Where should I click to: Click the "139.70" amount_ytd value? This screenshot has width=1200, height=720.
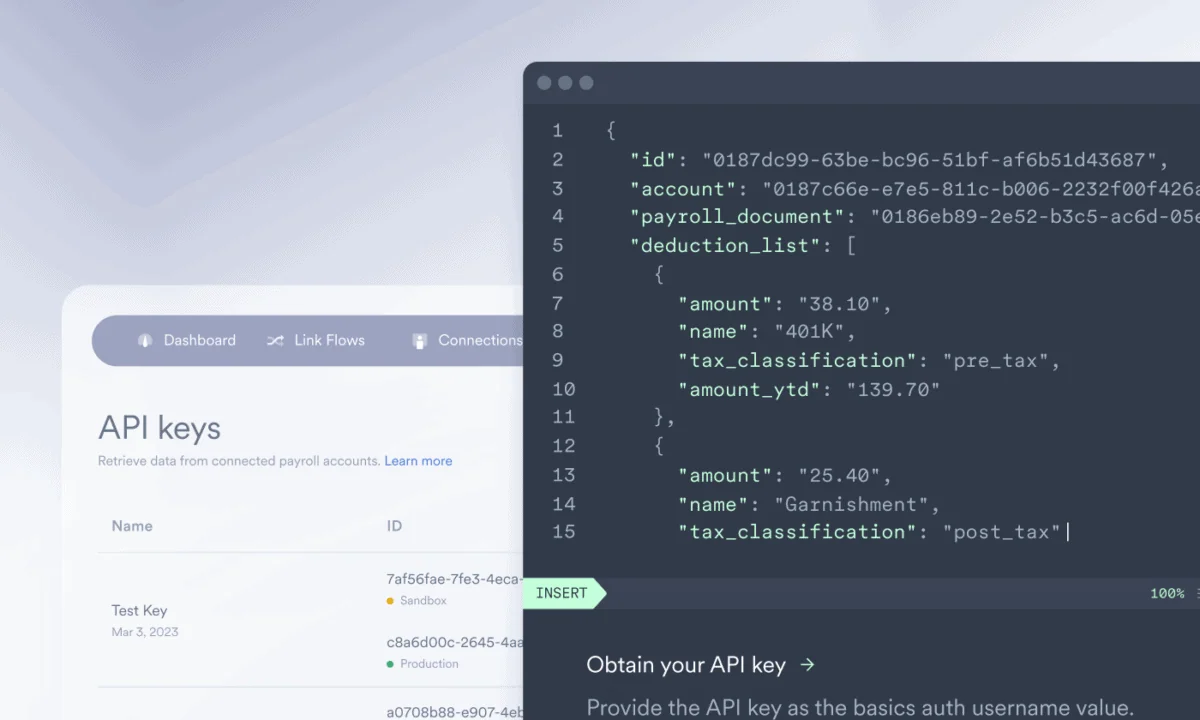tap(892, 390)
